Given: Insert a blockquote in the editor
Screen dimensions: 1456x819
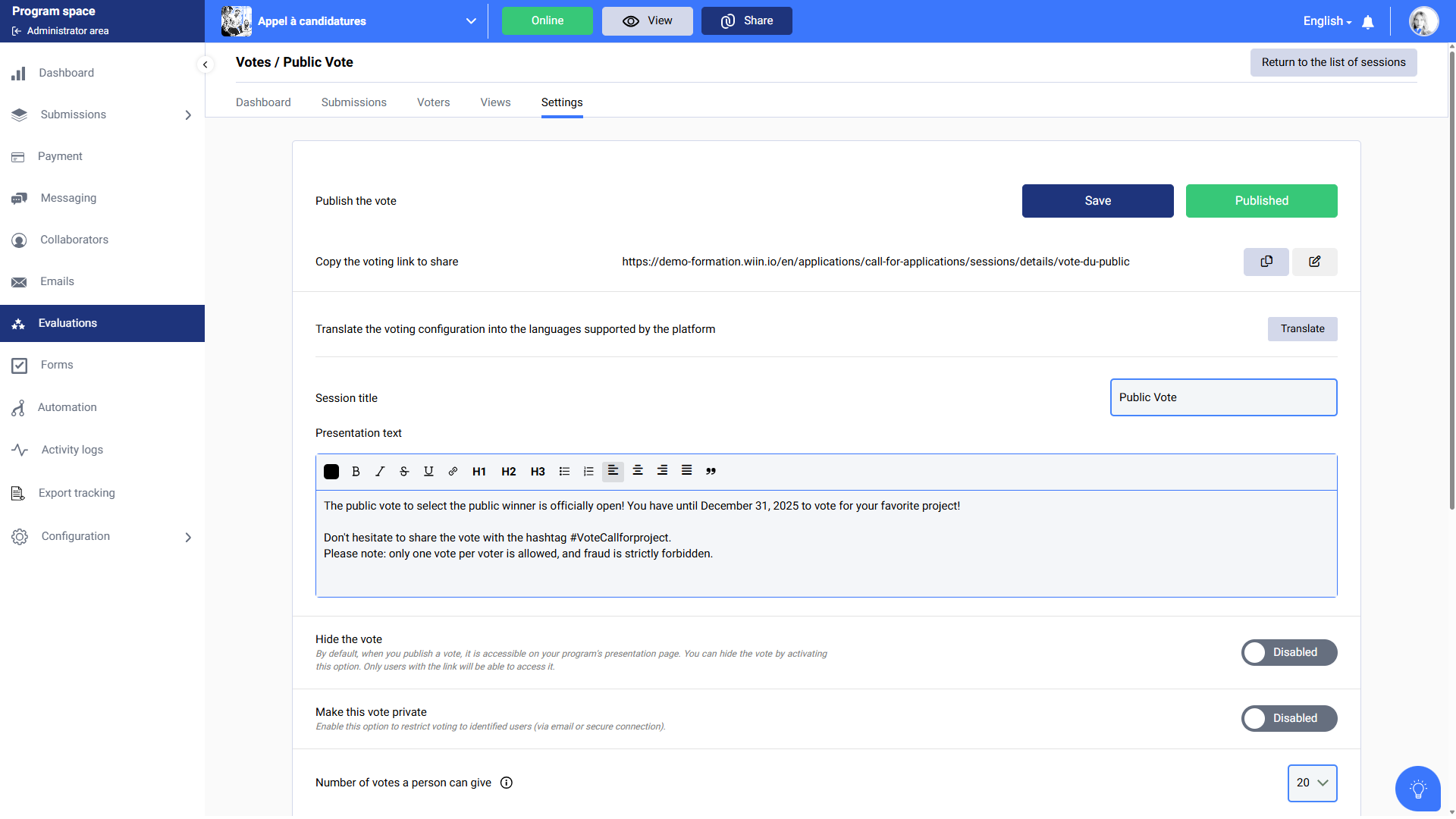Looking at the screenshot, I should coord(711,471).
